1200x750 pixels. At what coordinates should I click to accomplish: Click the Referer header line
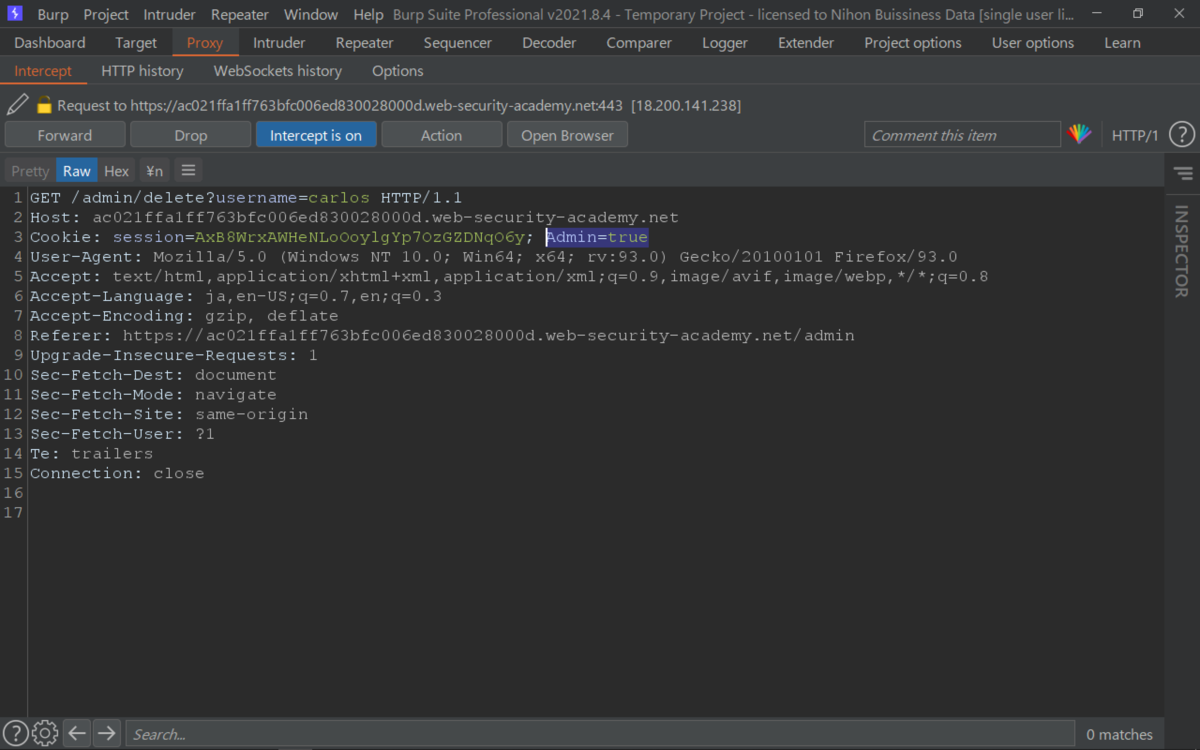[442, 335]
